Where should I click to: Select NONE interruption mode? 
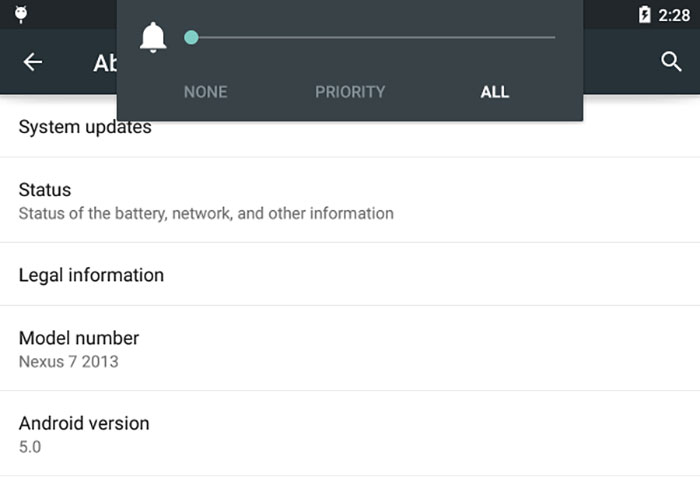[x=206, y=92]
